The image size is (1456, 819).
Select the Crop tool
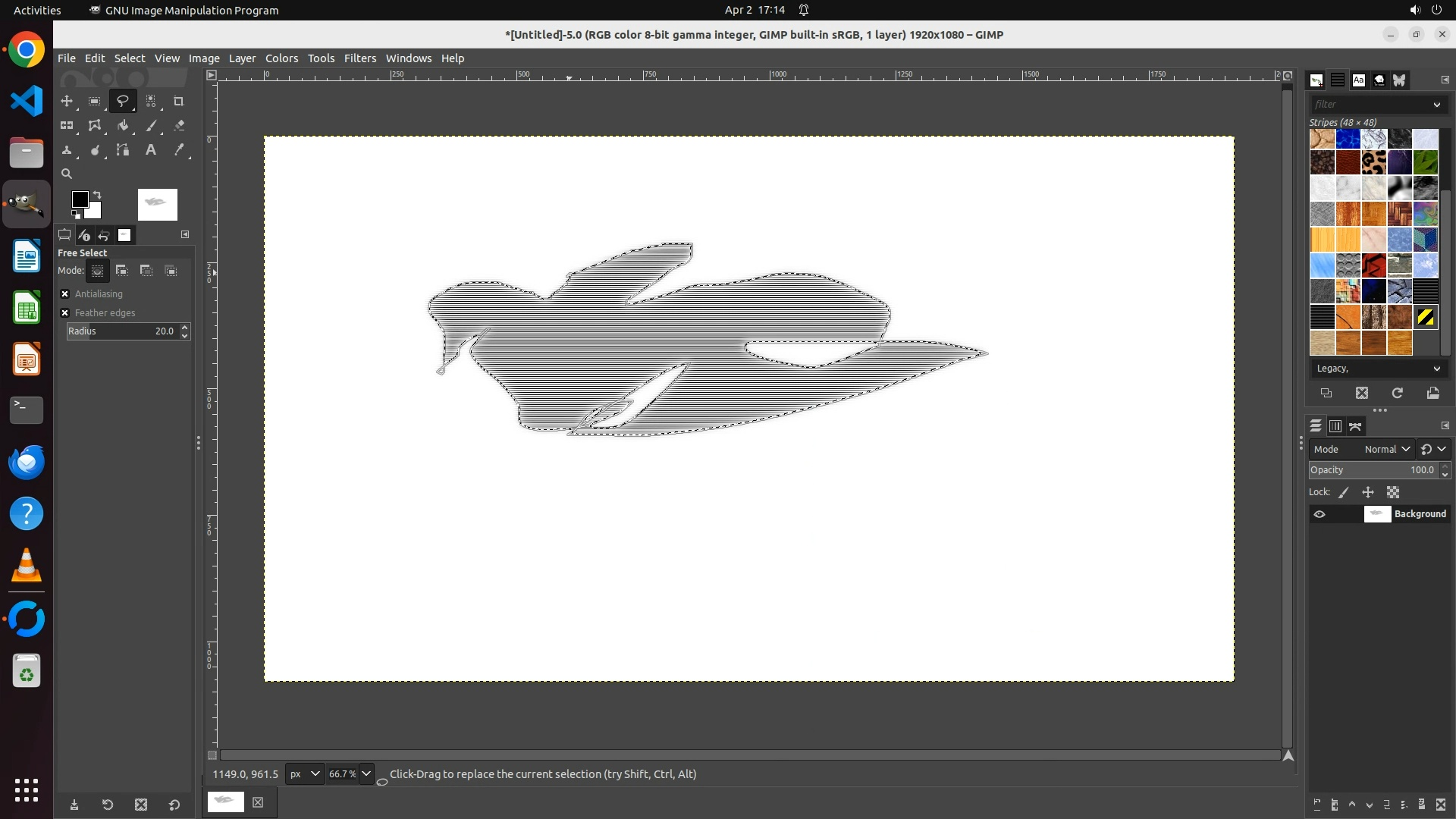click(179, 101)
